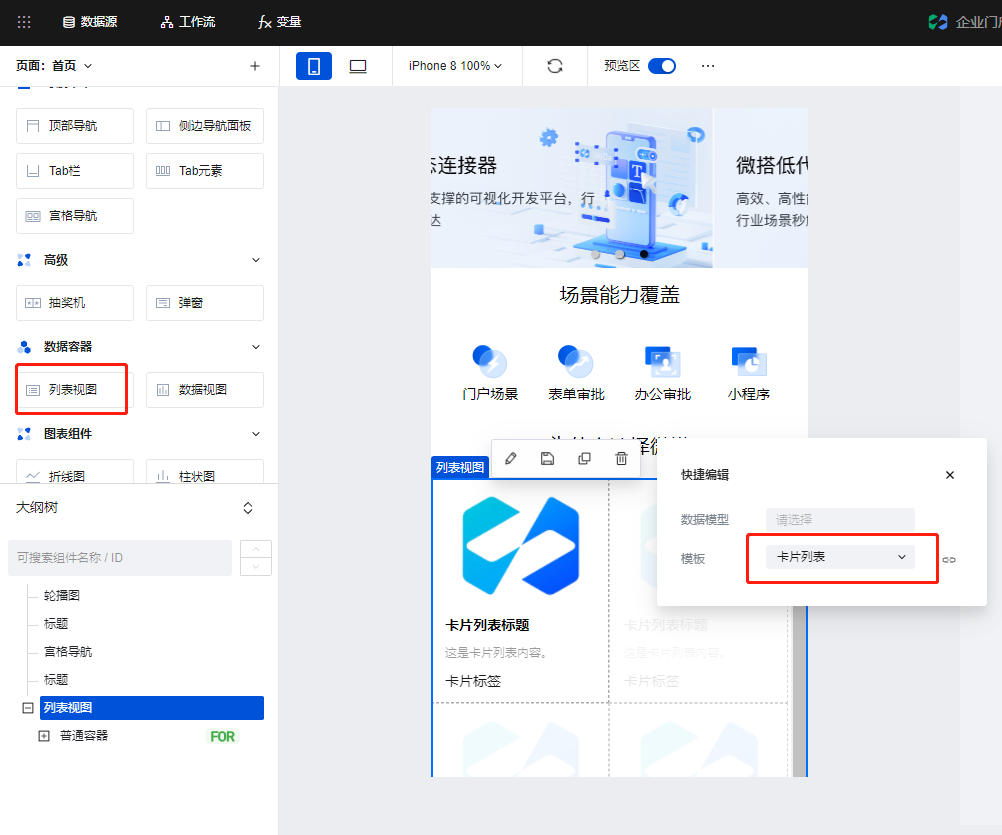Select 列表视图 node in outline tree
The image size is (1002, 835).
point(151,708)
